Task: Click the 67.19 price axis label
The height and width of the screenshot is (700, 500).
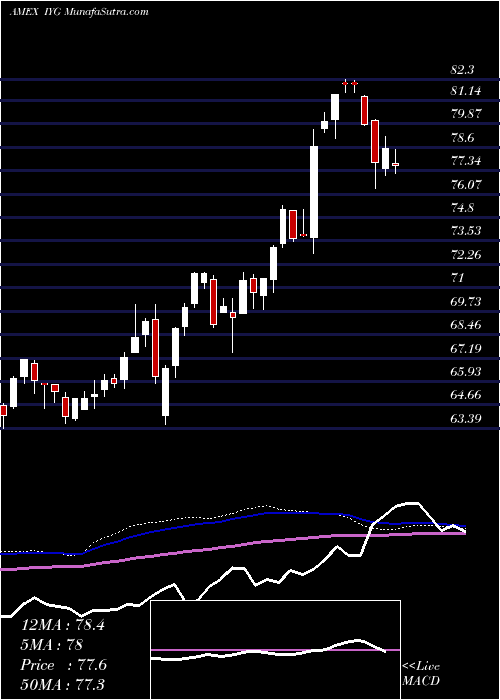Action: (x=467, y=348)
